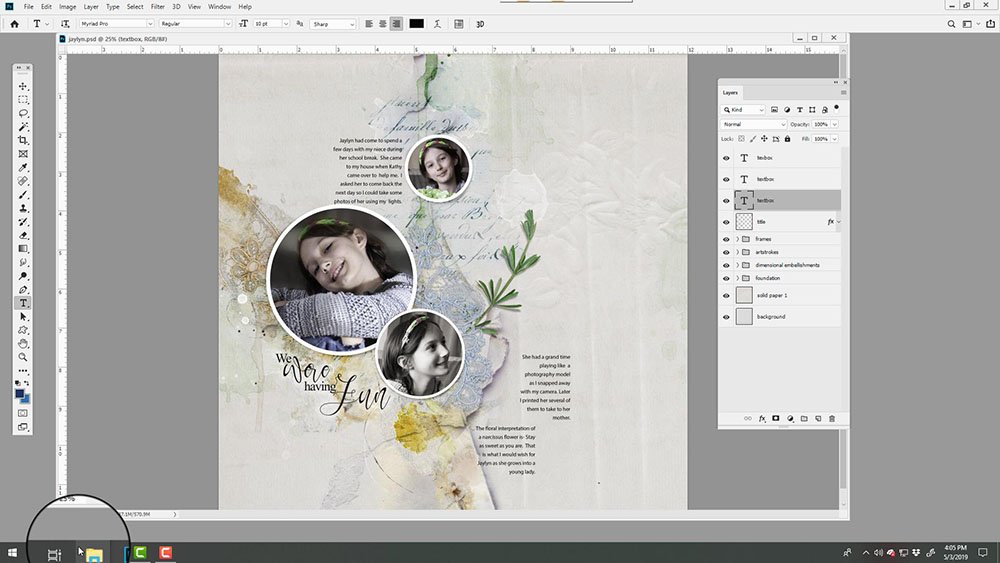Open the Normal blend mode dropdown

(x=753, y=124)
